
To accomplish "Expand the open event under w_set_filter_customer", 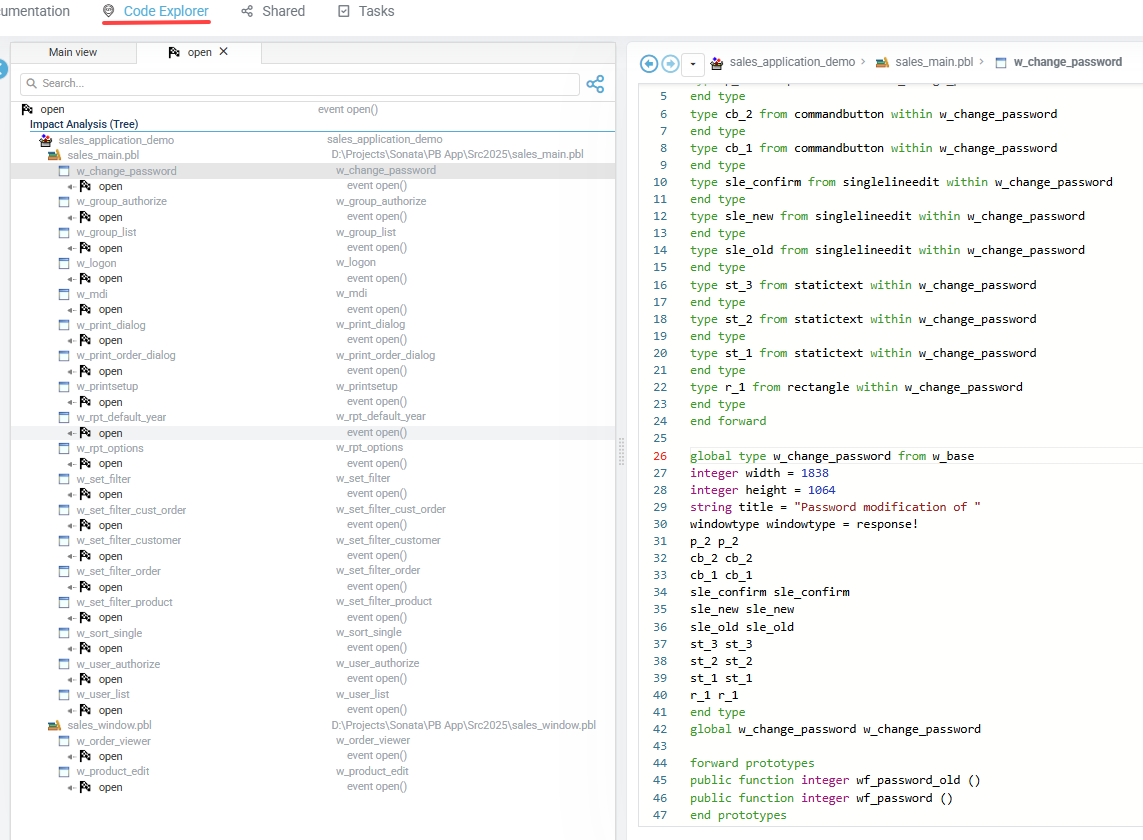I will coord(71,557).
